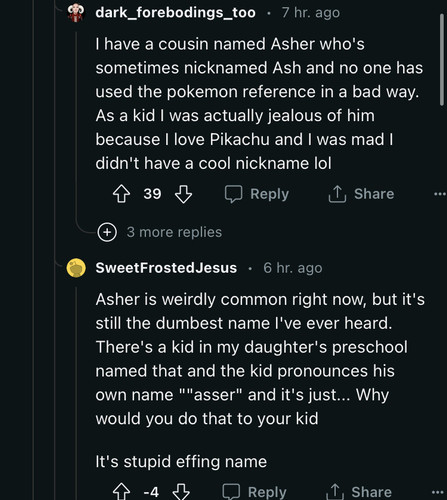This screenshot has width=447, height=500.
Task: View SweetFrostedJesus's yellow avatar
Action: coord(76,268)
